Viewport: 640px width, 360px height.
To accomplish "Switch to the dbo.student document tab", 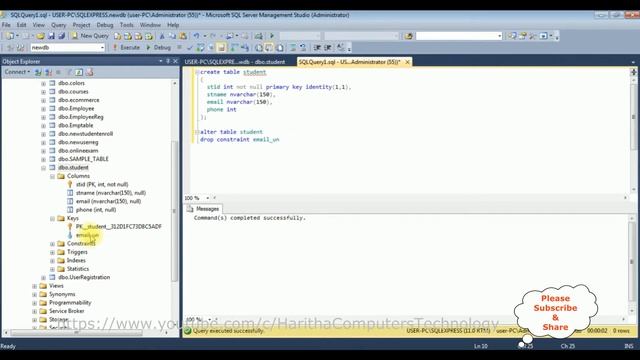I will [x=235, y=62].
